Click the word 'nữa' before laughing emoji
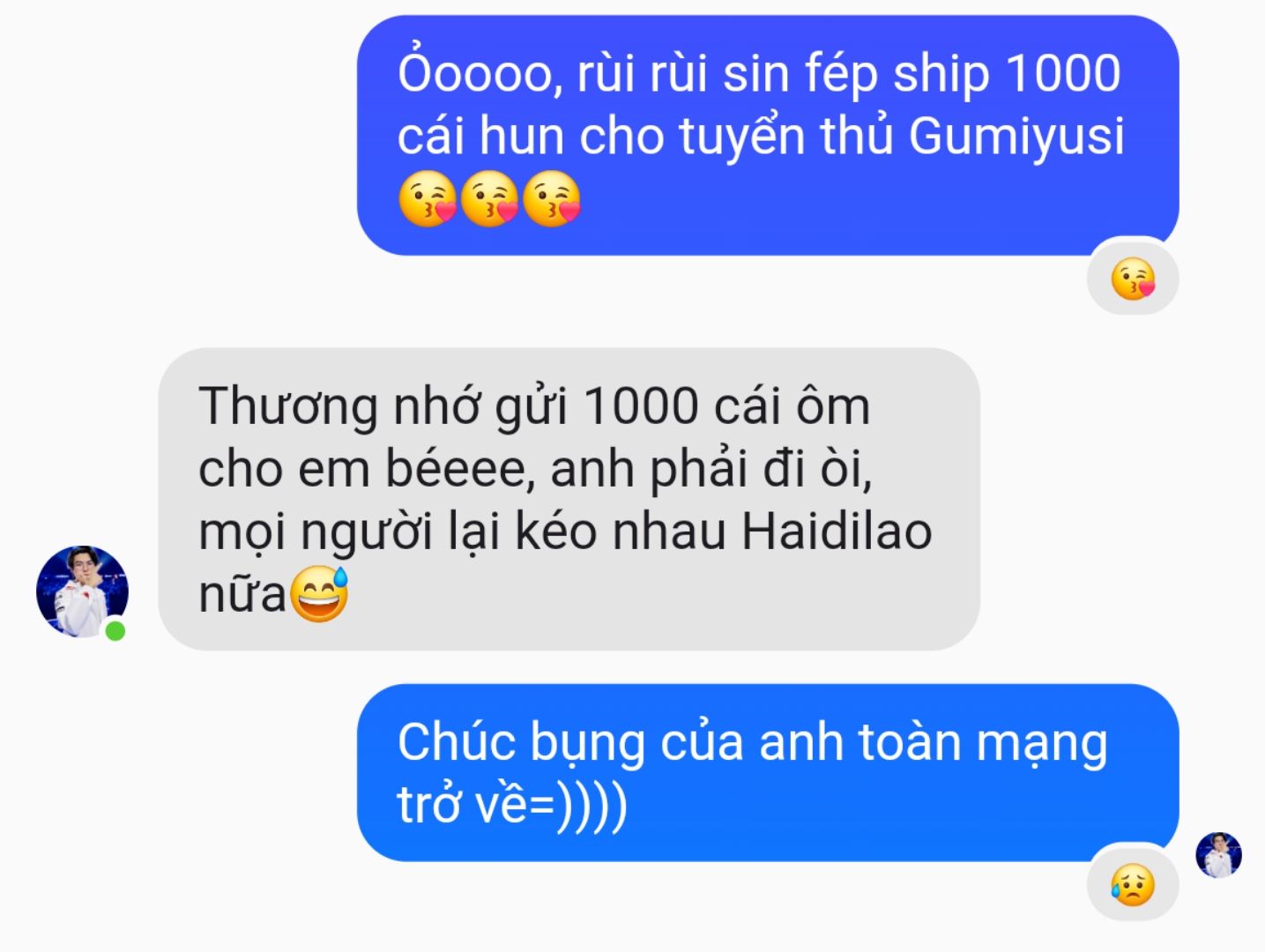 pos(242,595)
